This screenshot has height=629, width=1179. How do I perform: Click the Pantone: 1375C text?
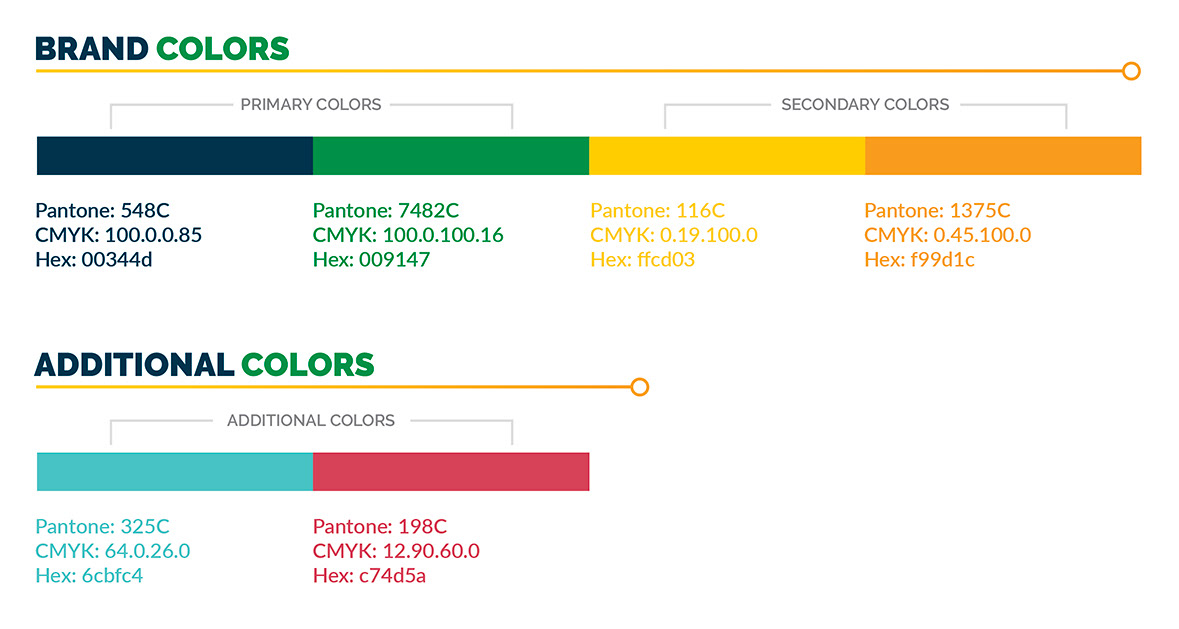pyautogui.click(x=937, y=211)
